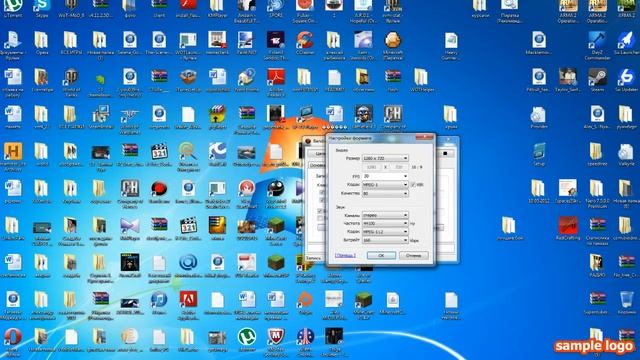Select the SPORE desktop shortcut
Screen dimensions: 640x360
point(276,8)
